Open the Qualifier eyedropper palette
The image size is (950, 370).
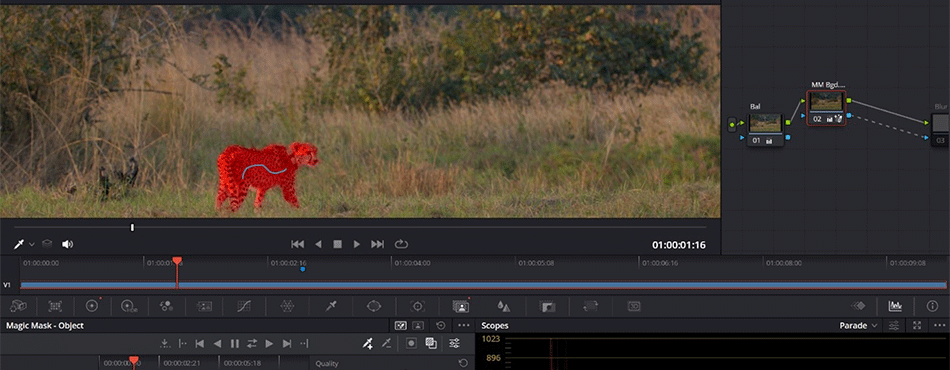[331, 306]
